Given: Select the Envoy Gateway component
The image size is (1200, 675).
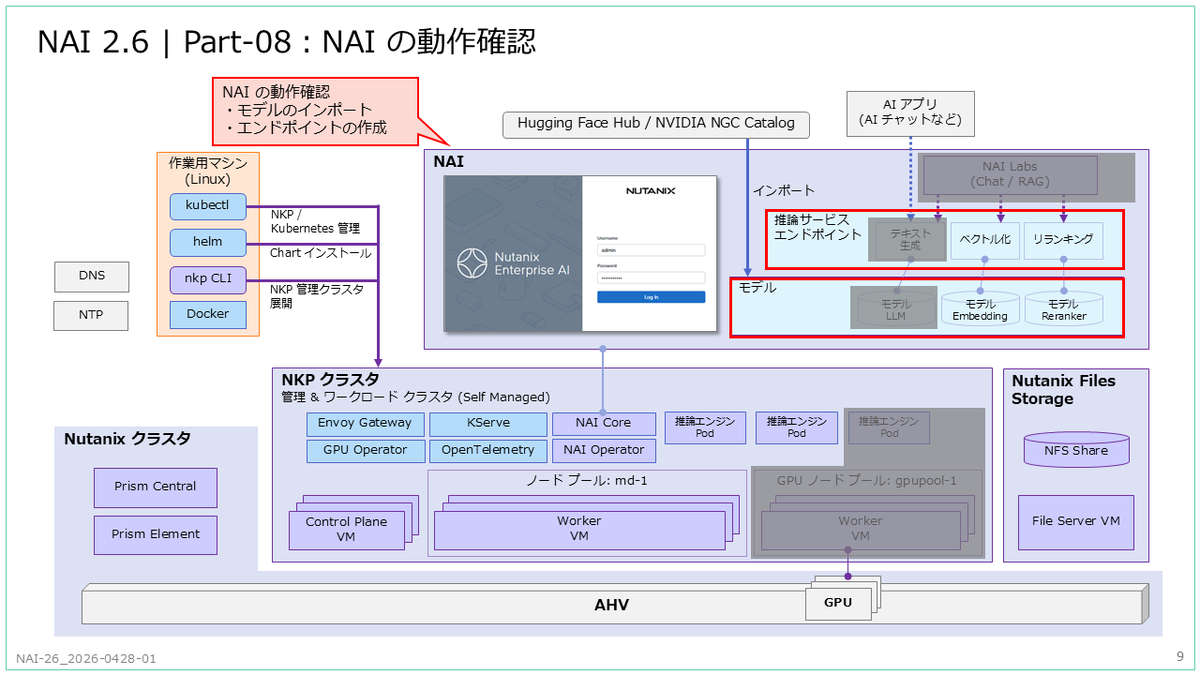Looking at the screenshot, I should pos(364,423).
